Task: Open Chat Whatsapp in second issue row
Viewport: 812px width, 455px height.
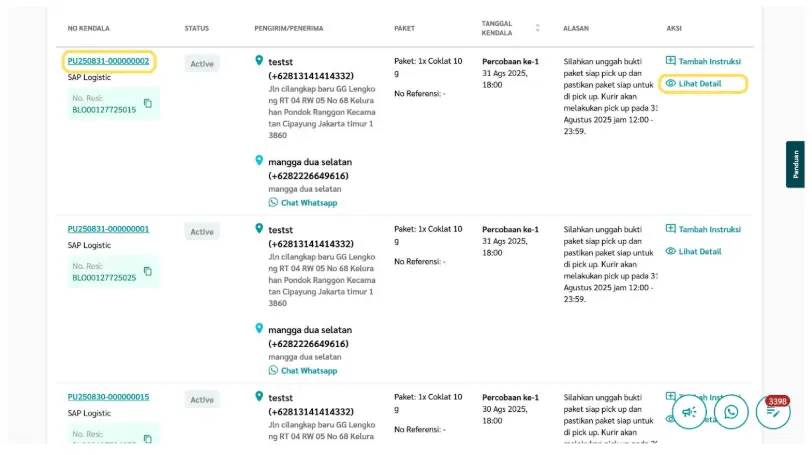Action: (x=308, y=371)
